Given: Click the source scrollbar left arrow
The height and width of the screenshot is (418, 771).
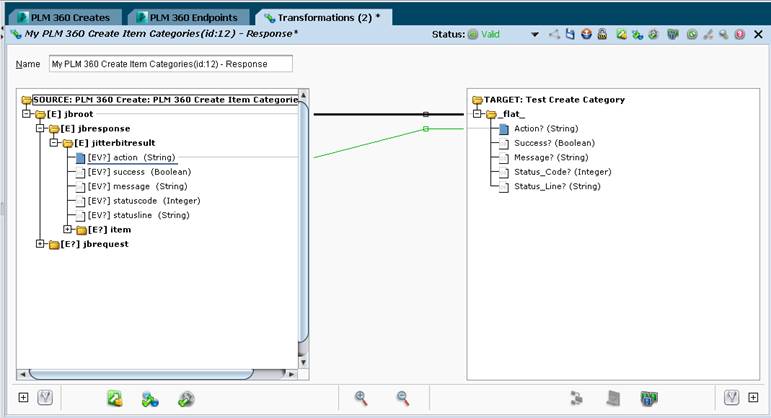Looking at the screenshot, I should tap(23, 374).
